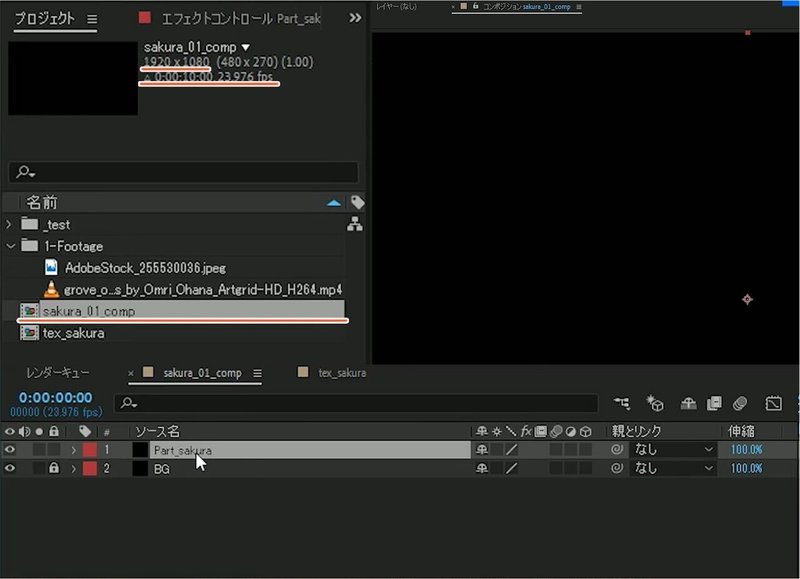This screenshot has width=800, height=579.
Task: Toggle hide shy layers icon
Action: point(688,404)
